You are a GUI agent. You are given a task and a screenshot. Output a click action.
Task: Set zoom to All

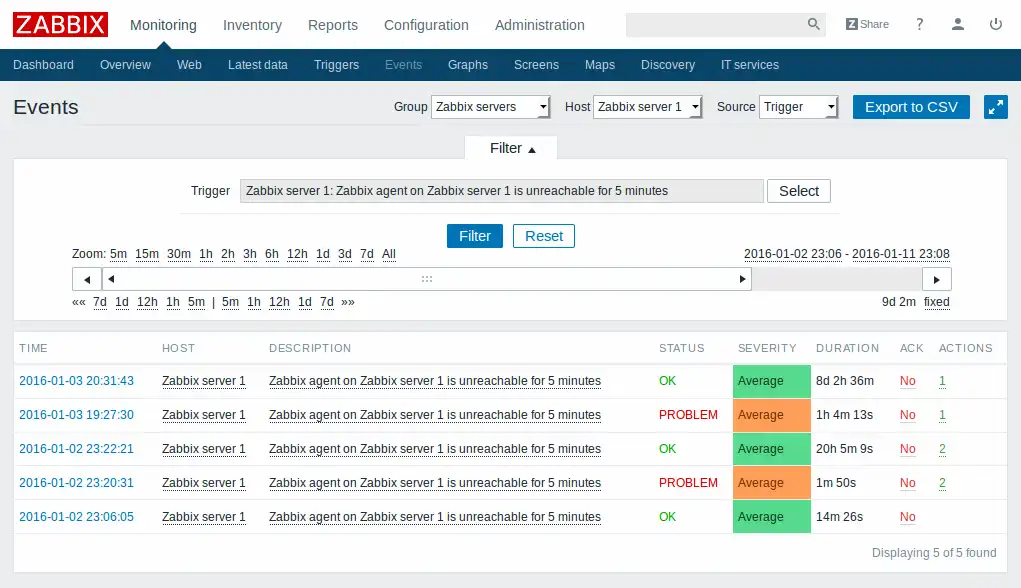(x=389, y=254)
